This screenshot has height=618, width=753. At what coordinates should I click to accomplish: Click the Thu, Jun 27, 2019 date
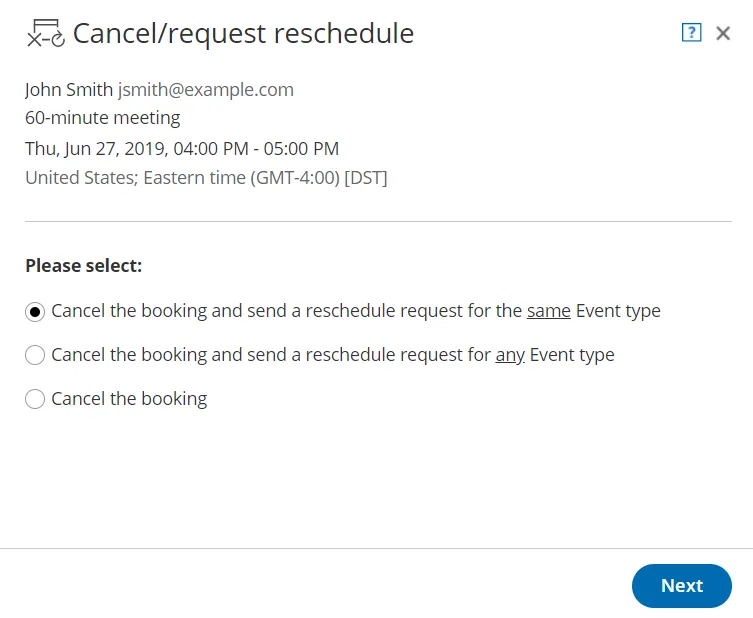96,149
